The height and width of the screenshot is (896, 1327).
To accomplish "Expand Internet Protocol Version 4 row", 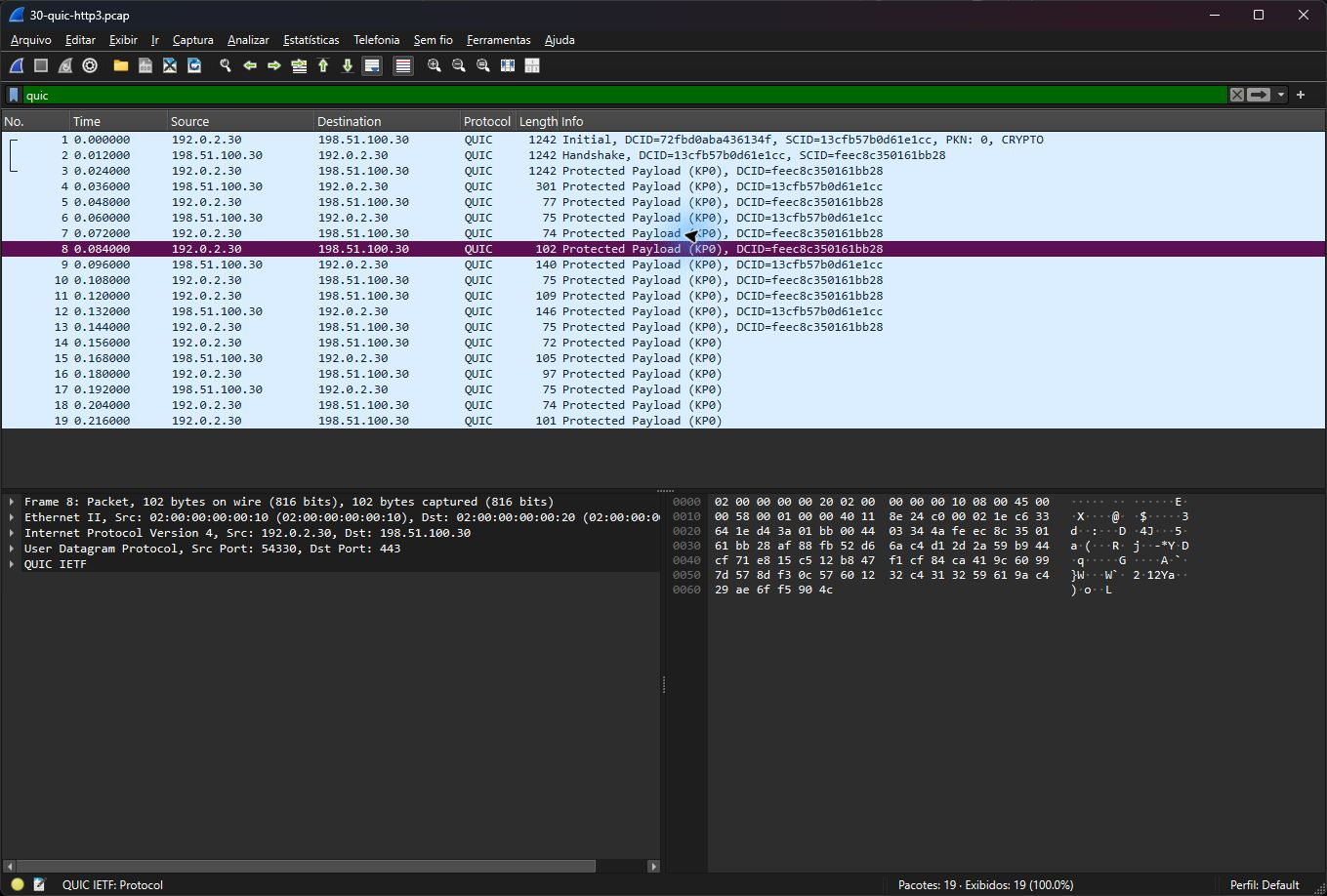I will pos(12,533).
